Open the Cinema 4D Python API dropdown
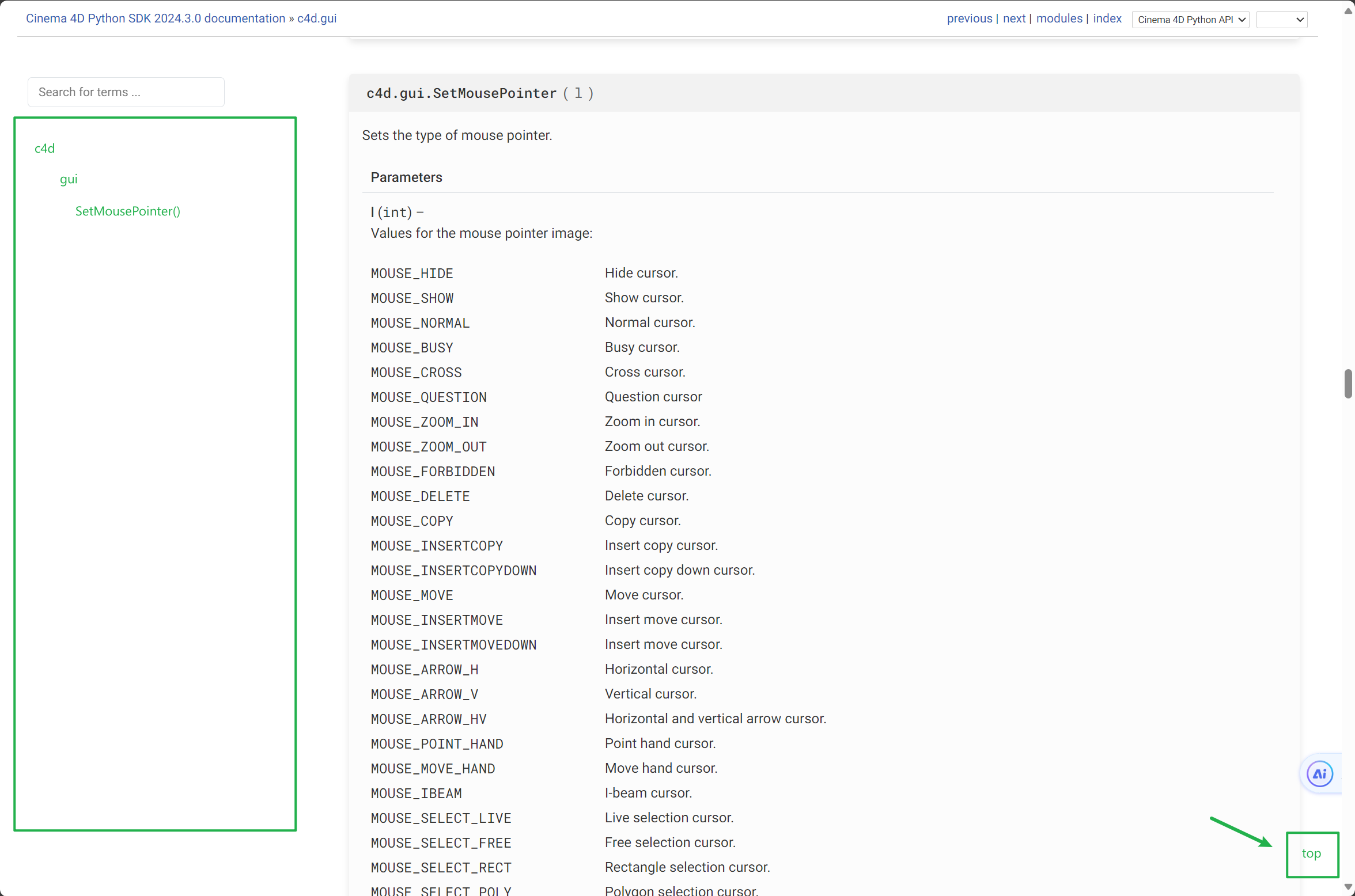The width and height of the screenshot is (1355, 896). point(1190,20)
